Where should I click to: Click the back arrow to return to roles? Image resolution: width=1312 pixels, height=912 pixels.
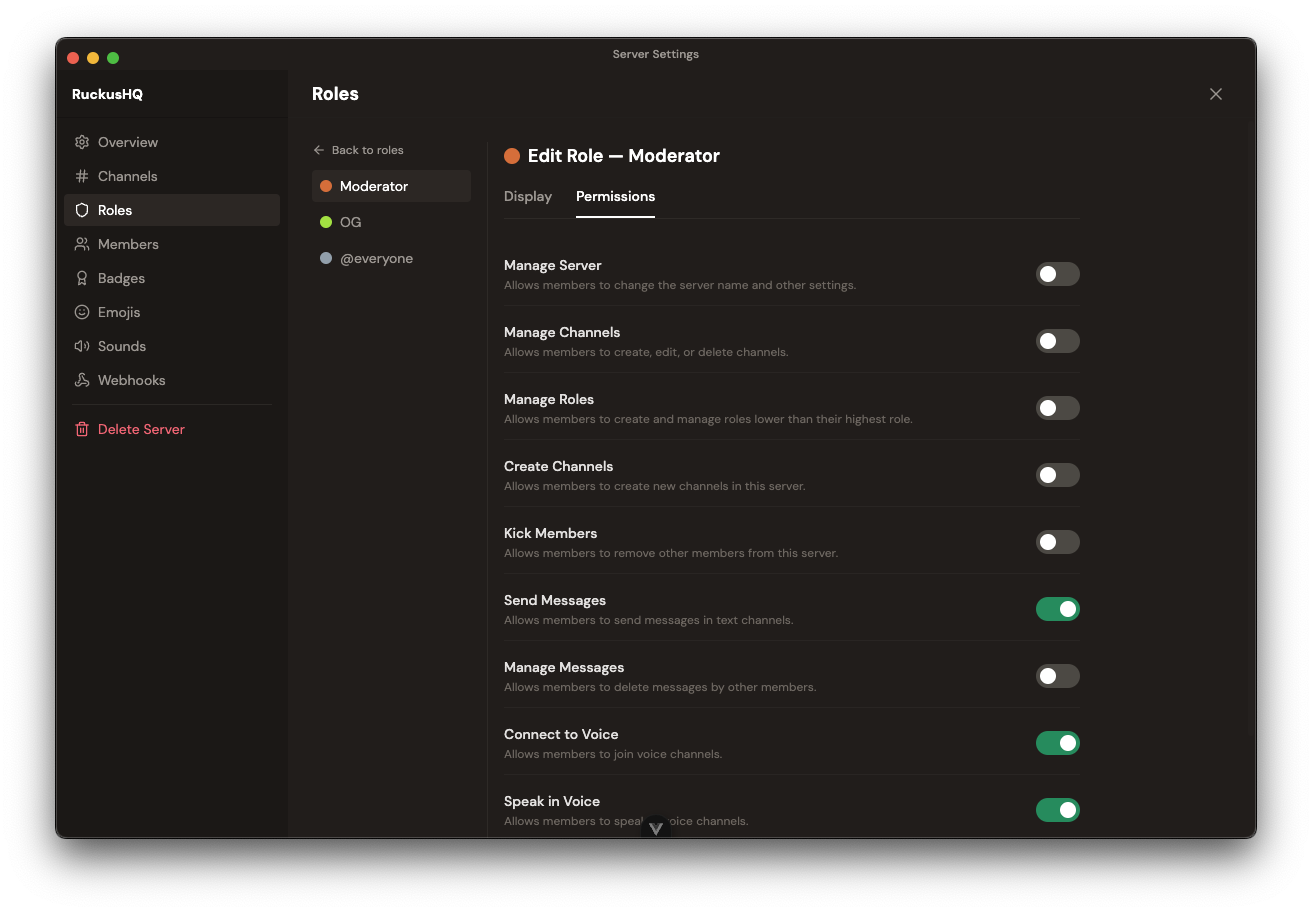pyautogui.click(x=317, y=149)
